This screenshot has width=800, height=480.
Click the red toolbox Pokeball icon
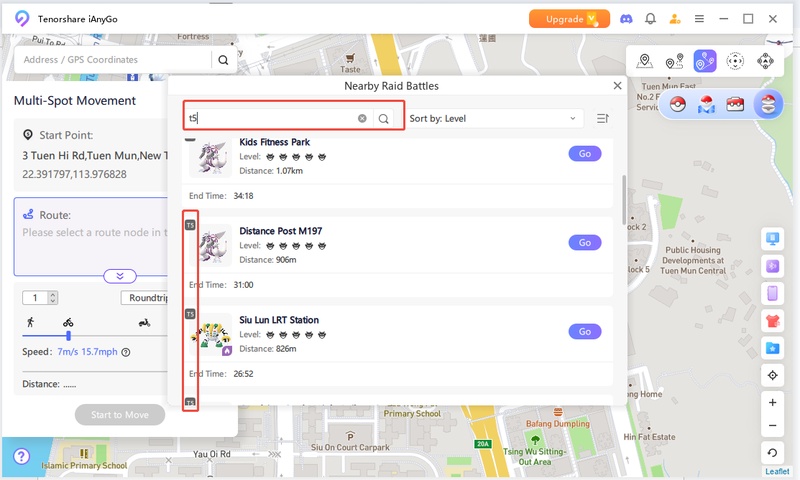coord(735,105)
